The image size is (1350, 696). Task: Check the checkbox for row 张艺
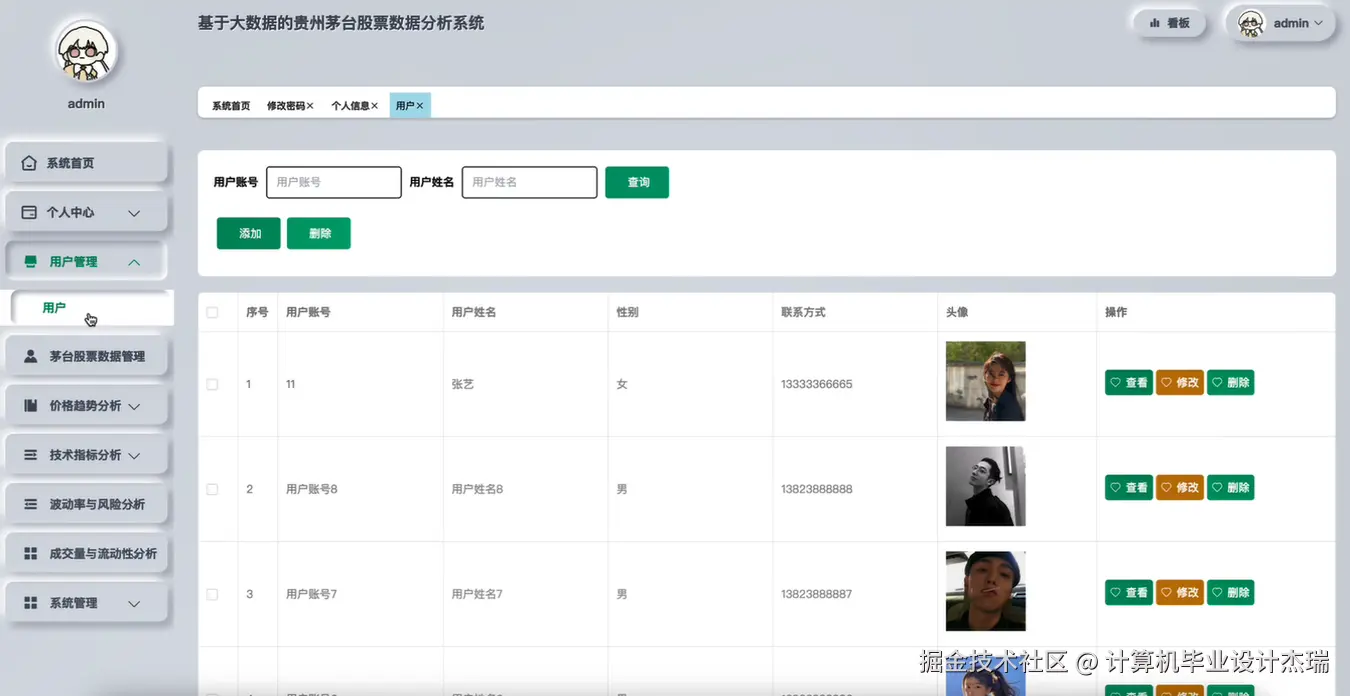(212, 384)
